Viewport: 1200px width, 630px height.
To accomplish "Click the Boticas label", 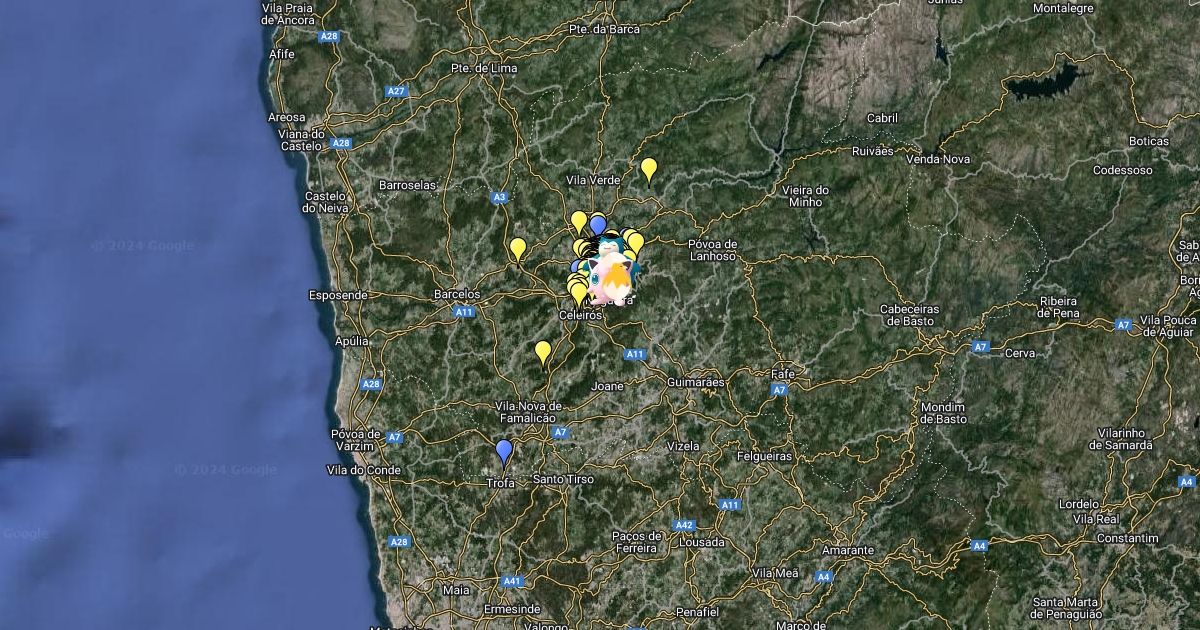I will pos(1149,141).
